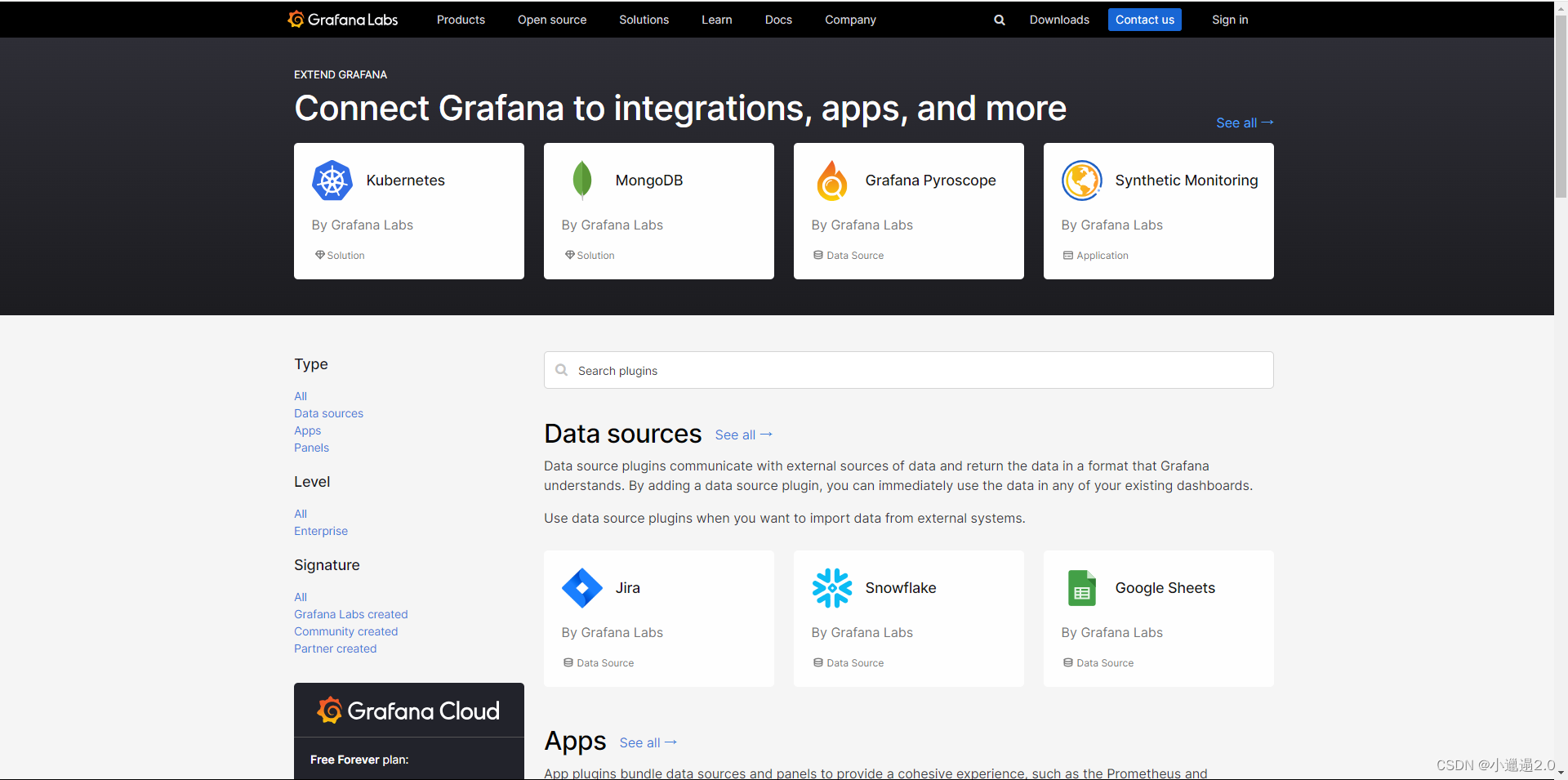Click See all next to Data sources heading
1568x780 pixels.
coord(743,435)
